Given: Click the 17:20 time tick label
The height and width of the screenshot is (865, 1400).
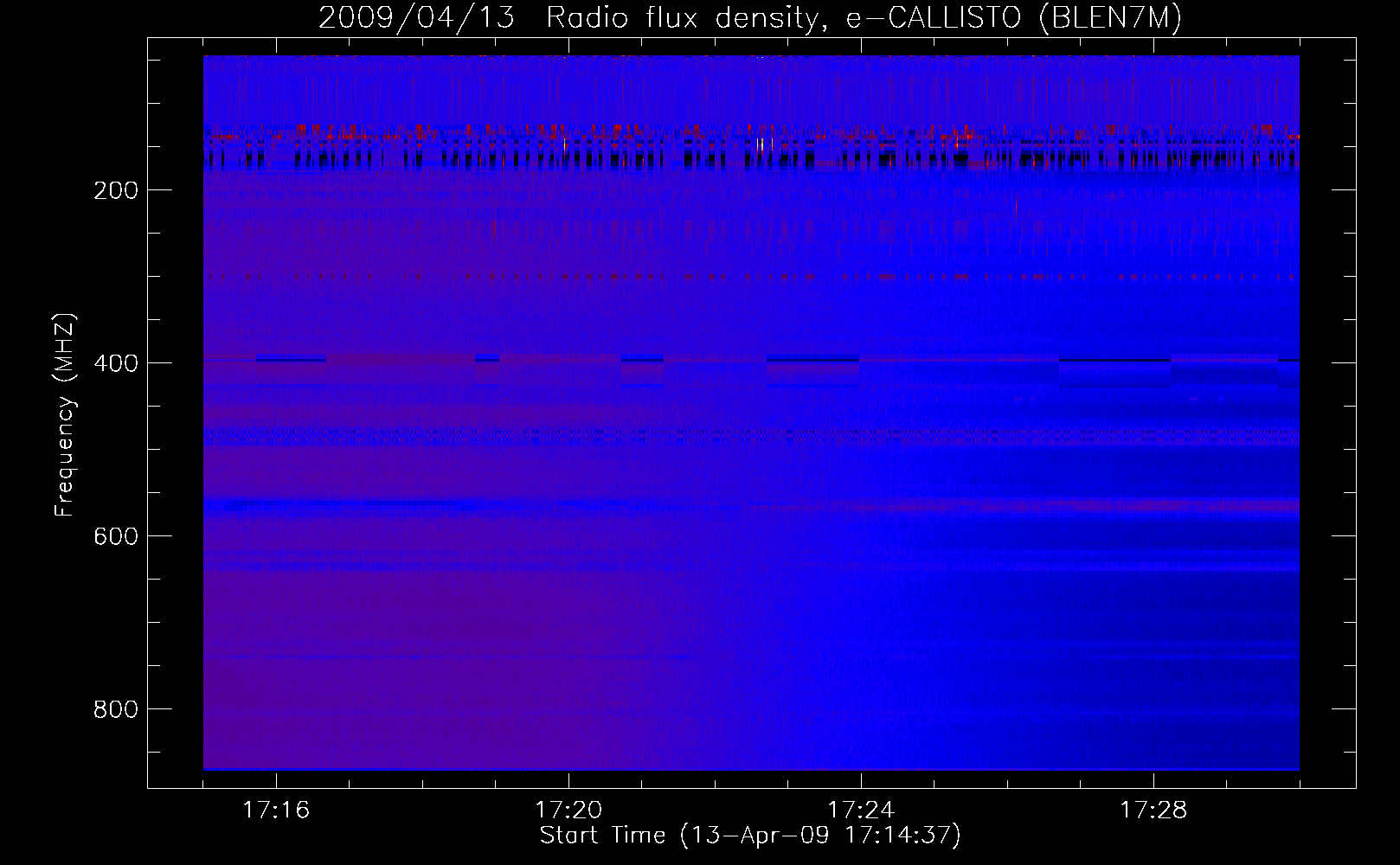Looking at the screenshot, I should [x=568, y=811].
